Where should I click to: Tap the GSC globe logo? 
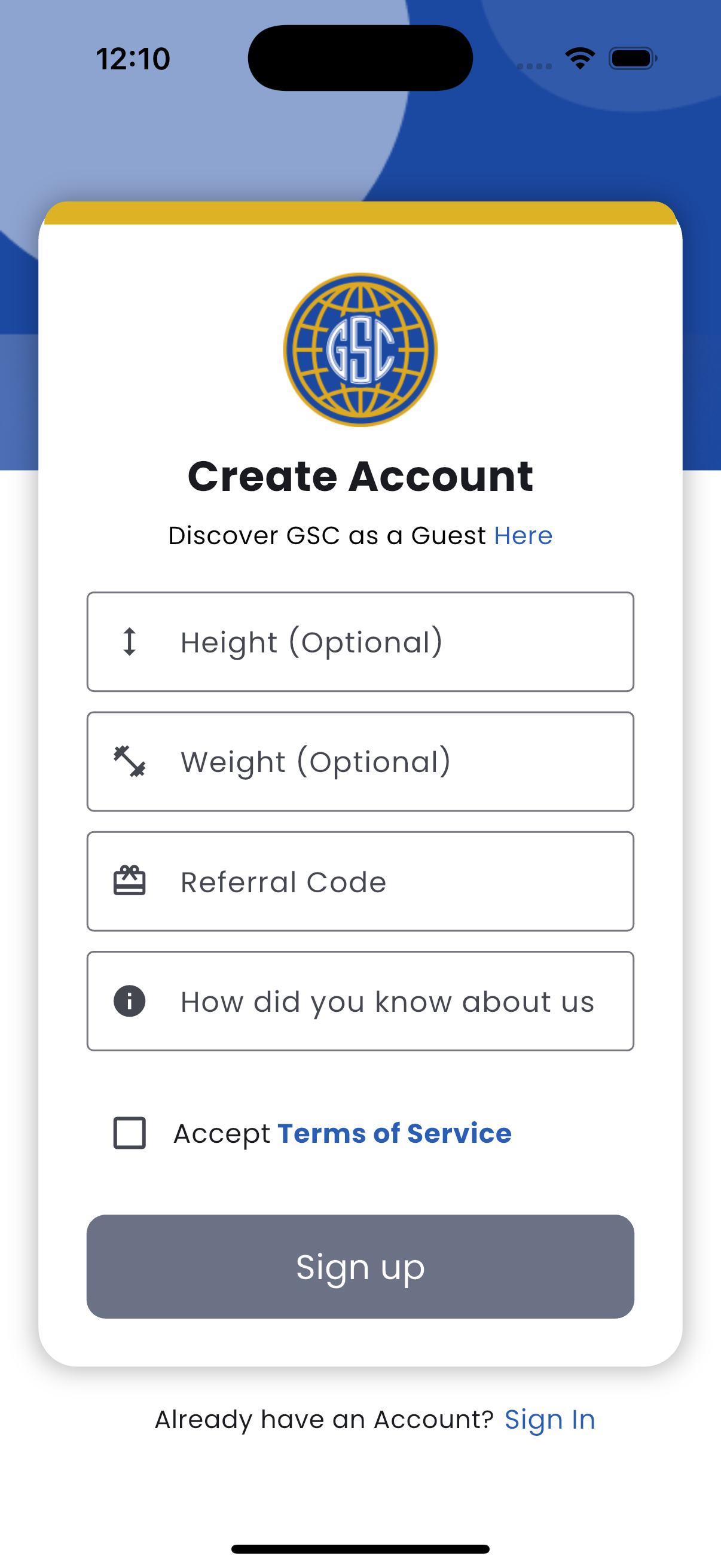(360, 349)
